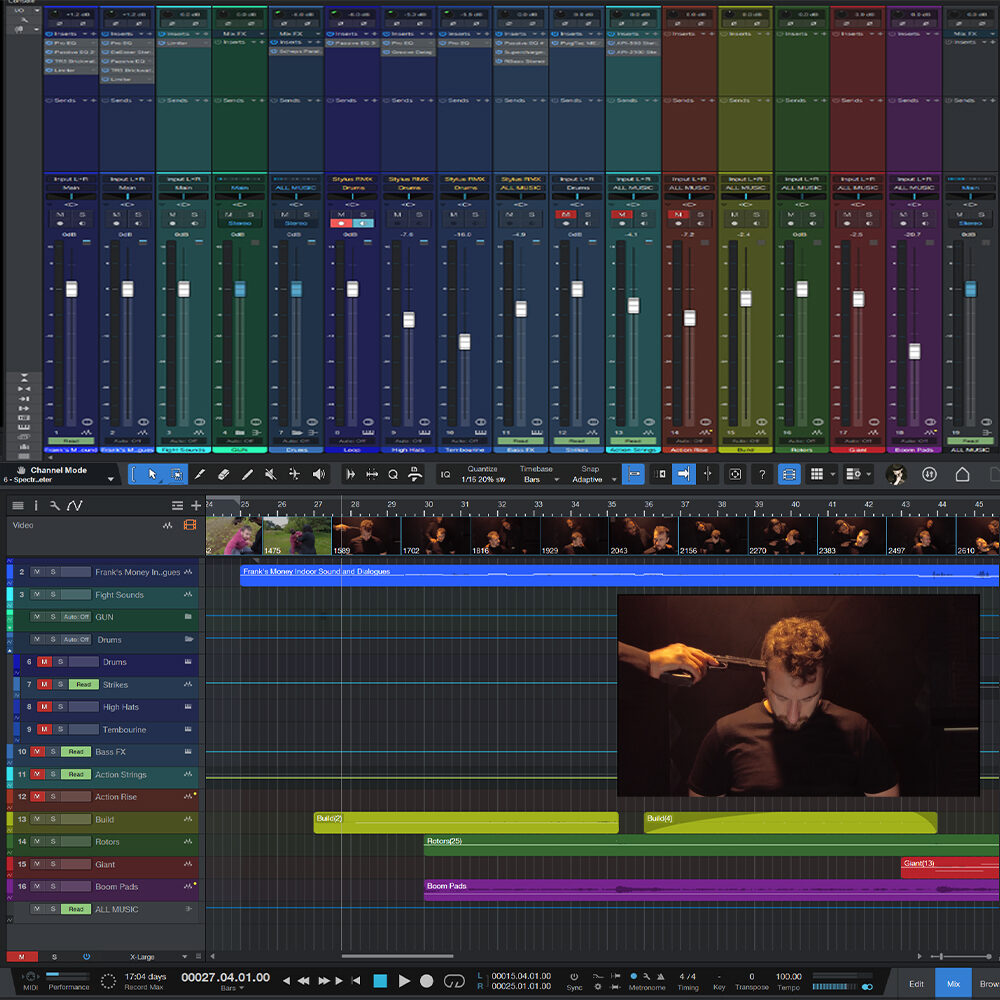
Task: Open the track inspector (i) icon
Action: [x=36, y=506]
